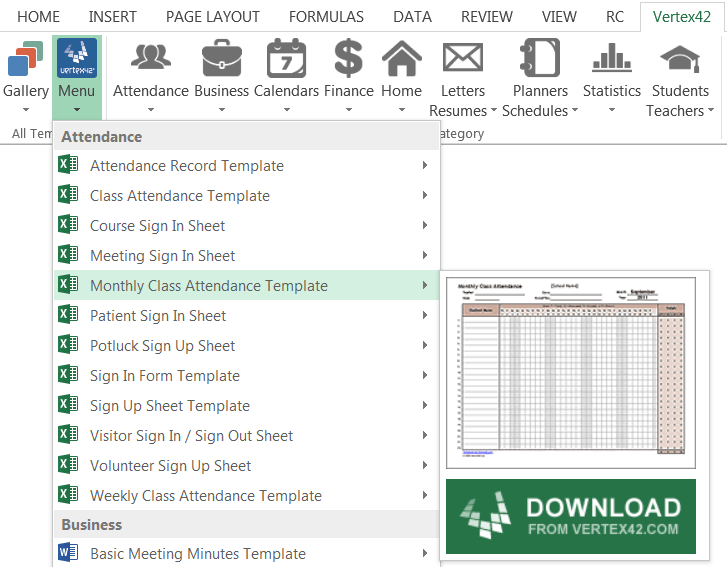Select Monthly Class Attendance Template entry

tap(247, 285)
